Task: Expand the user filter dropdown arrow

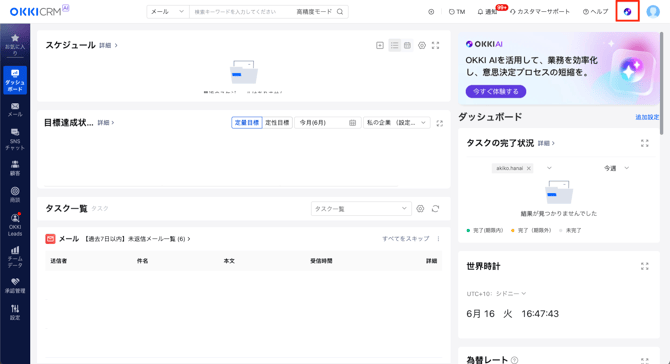Action: tap(550, 168)
